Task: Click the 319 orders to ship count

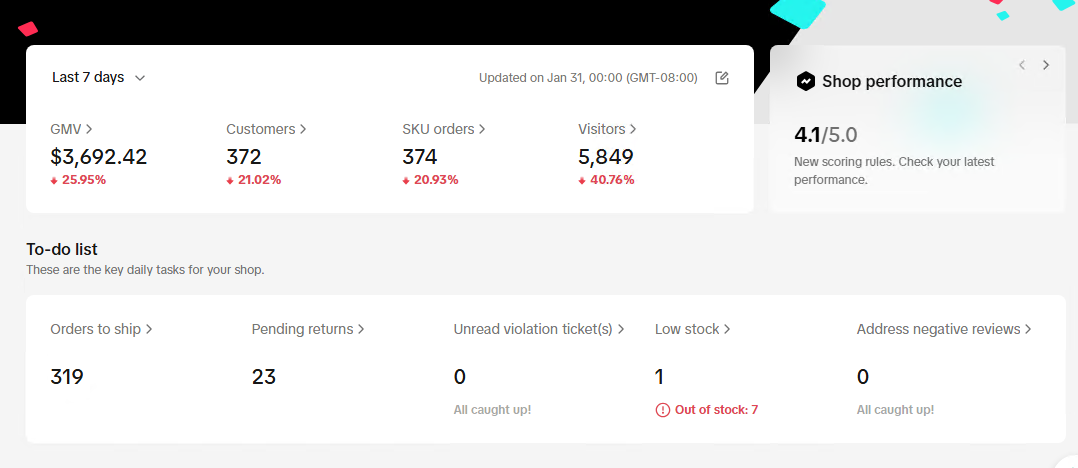Action: tap(67, 377)
